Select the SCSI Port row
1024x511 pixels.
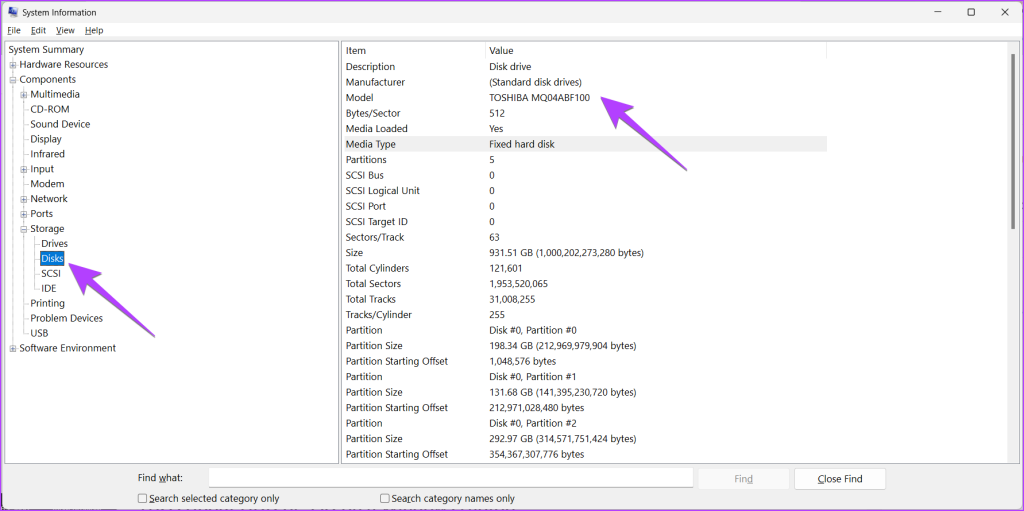click(x=584, y=206)
